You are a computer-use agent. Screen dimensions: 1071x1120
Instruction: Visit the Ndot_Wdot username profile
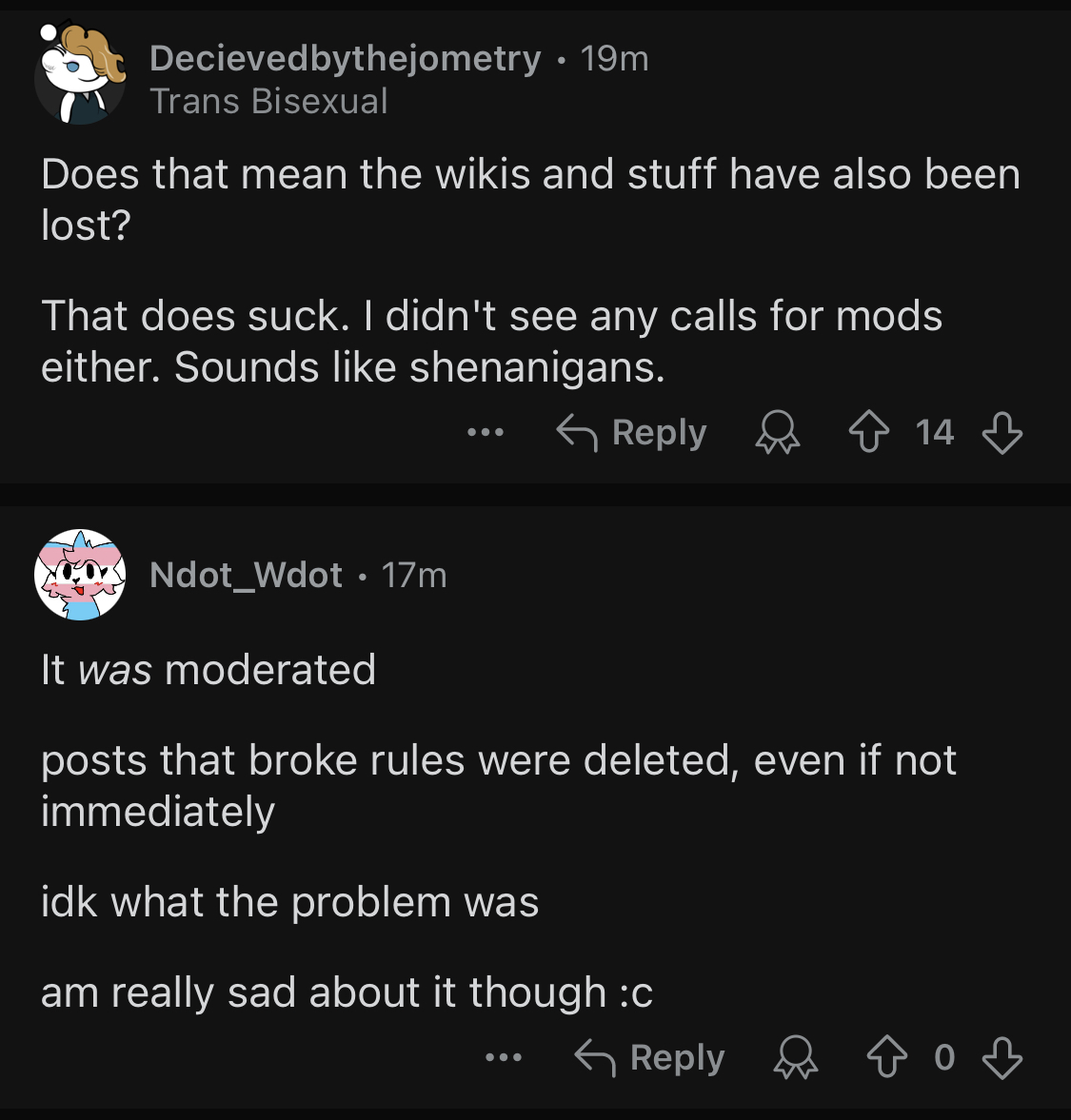pos(246,575)
